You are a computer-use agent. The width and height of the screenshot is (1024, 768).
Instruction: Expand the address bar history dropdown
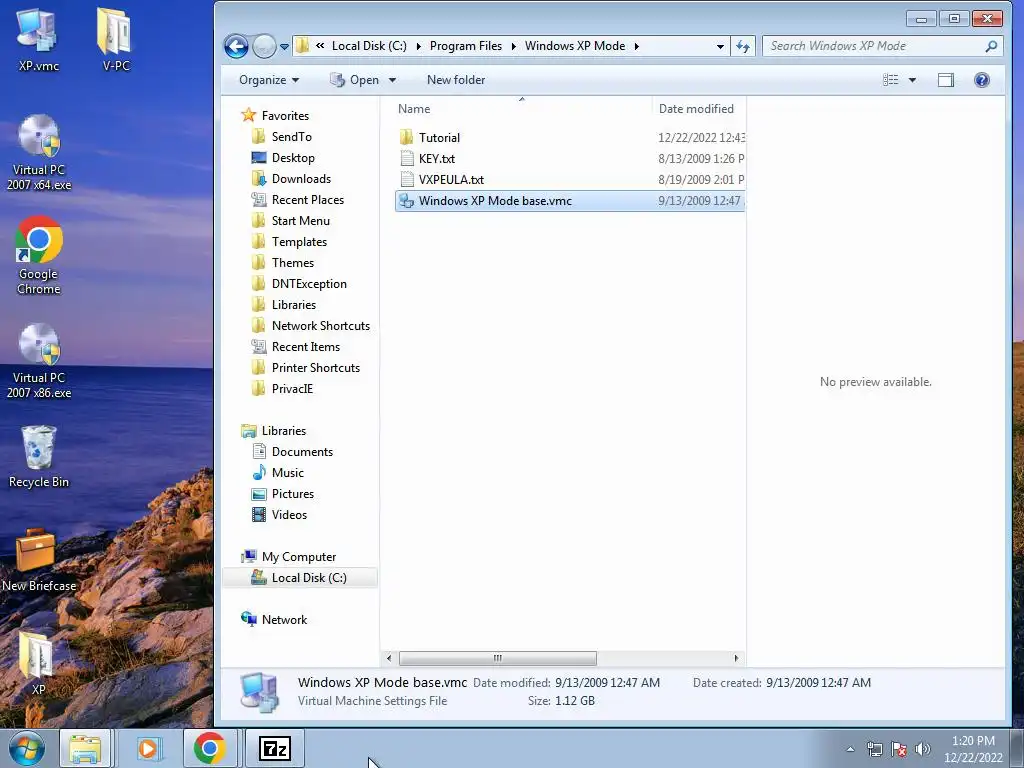point(720,46)
